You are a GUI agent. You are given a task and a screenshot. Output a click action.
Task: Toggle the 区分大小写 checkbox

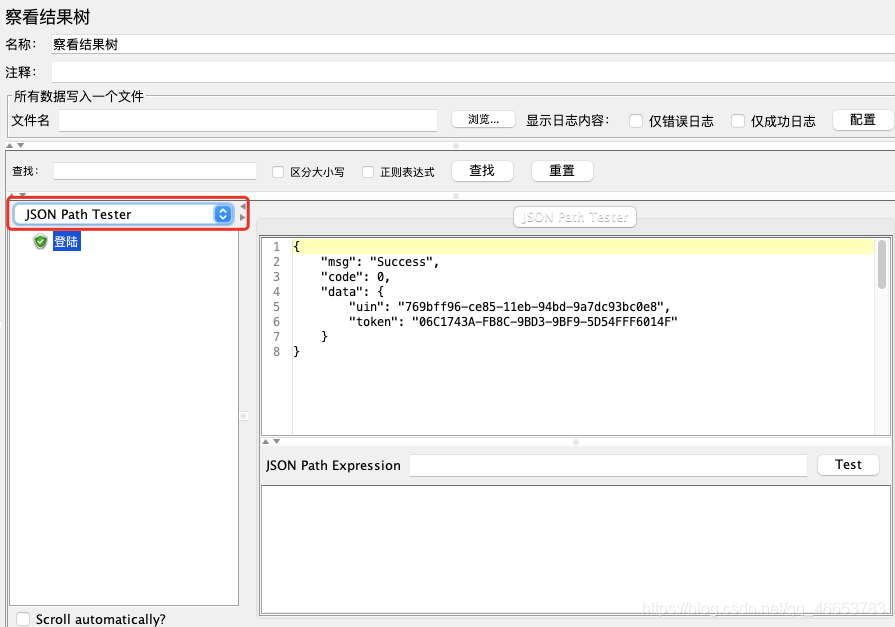(278, 172)
